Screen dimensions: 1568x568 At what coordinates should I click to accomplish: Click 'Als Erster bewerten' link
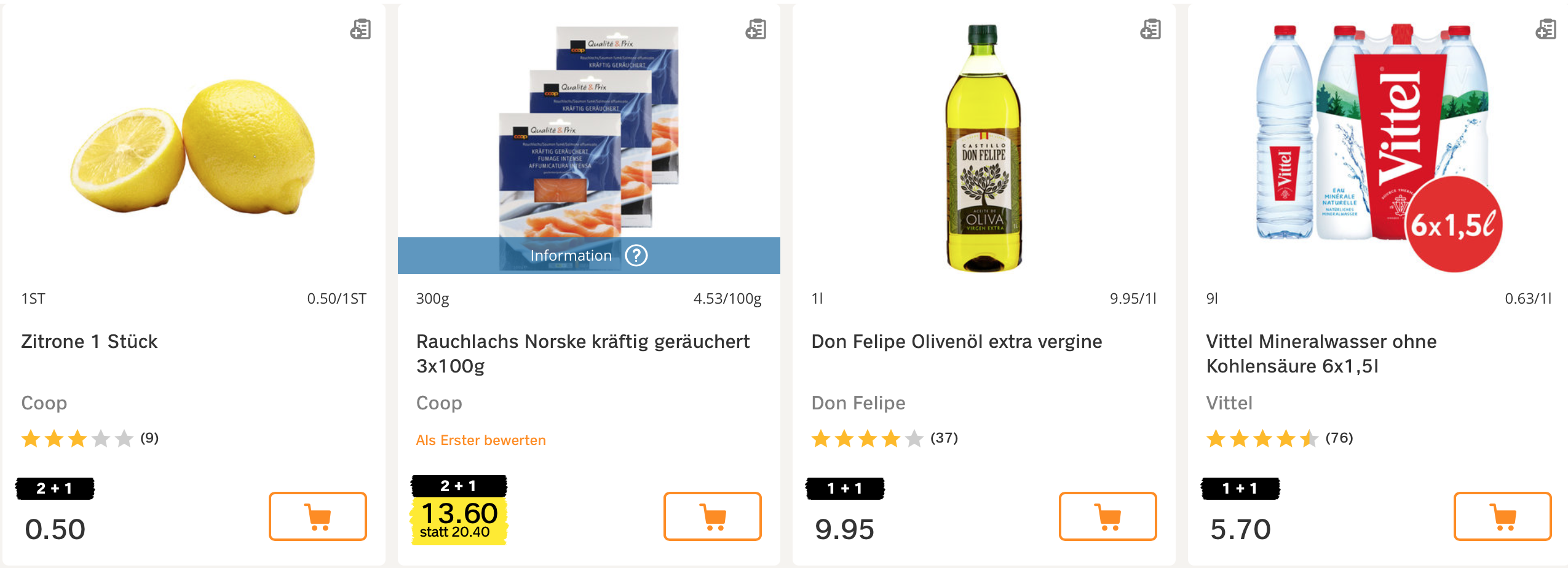(x=481, y=440)
